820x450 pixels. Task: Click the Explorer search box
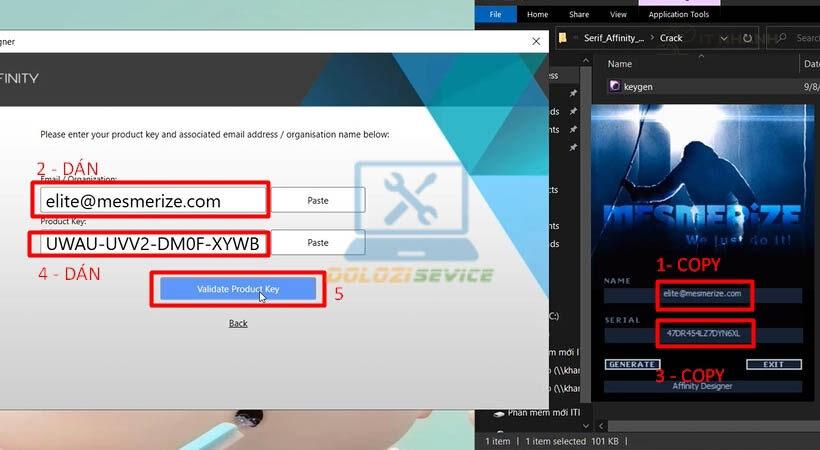pyautogui.click(x=795, y=38)
